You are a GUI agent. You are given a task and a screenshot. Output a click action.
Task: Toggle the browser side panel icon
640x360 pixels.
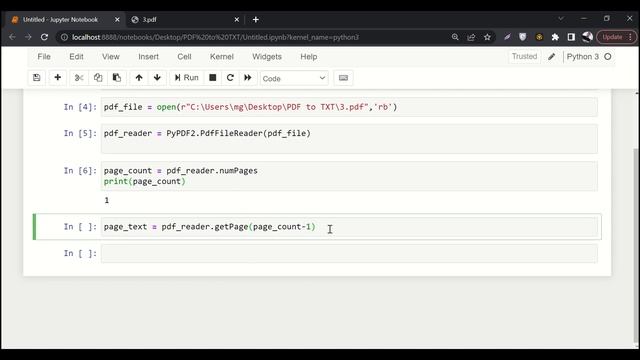click(571, 37)
